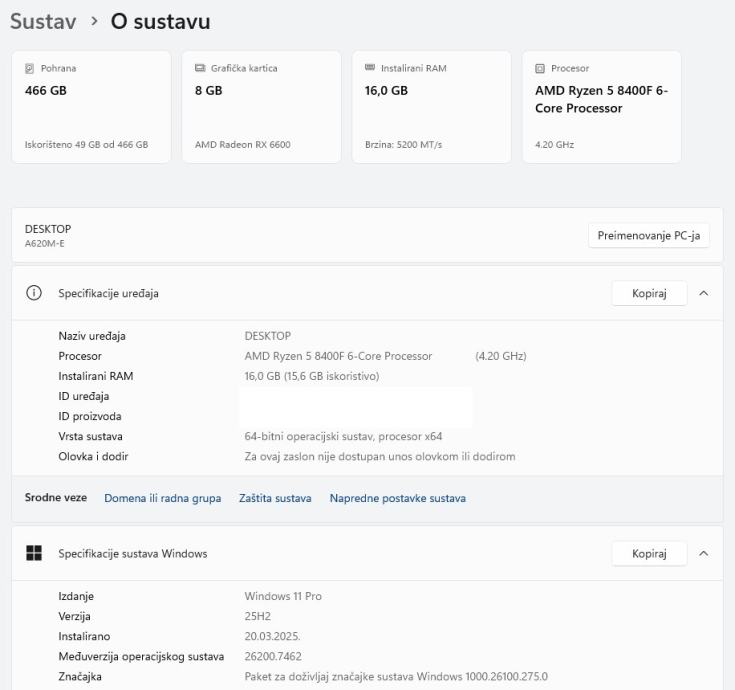Collapse the Specifikacije uređaja section
Image resolution: width=735 pixels, height=690 pixels.
[703, 294]
